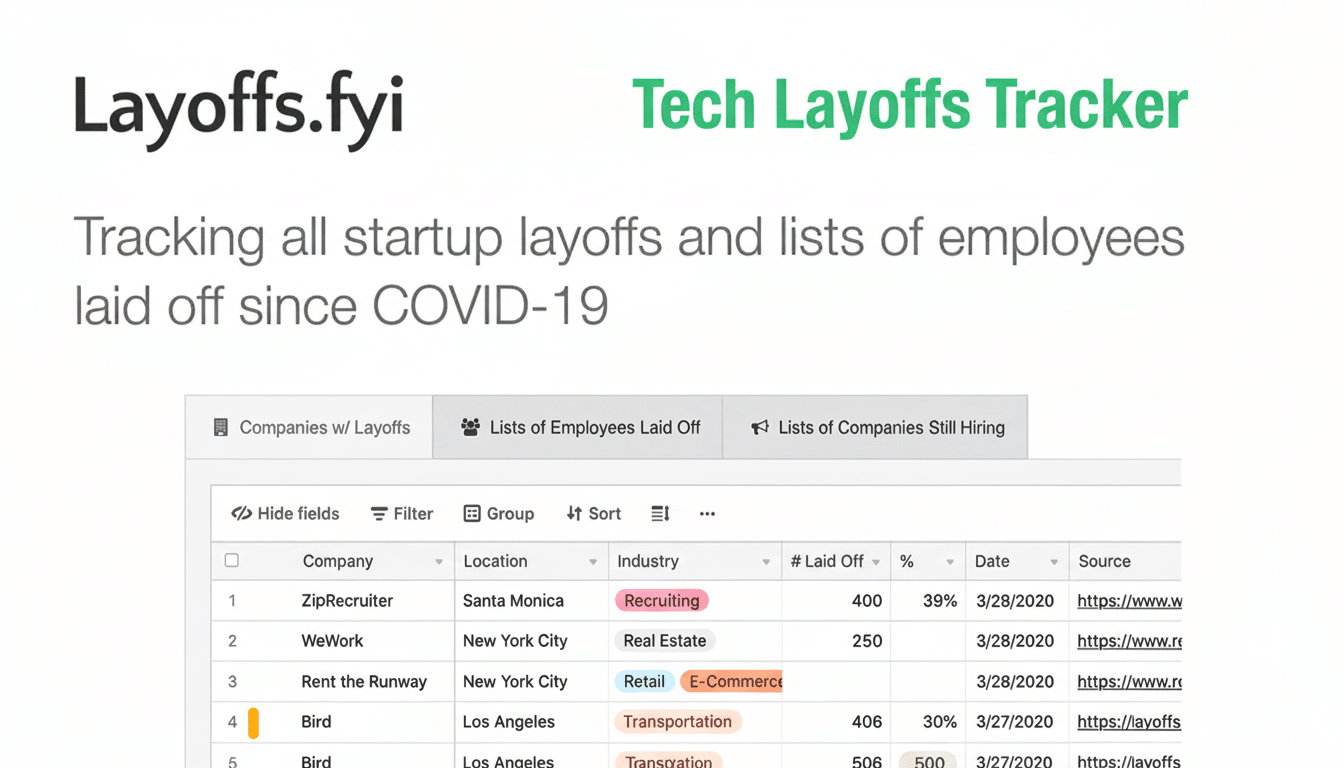Screen dimensions: 1344x768
Task: Select the Companies w/ Layoffs tab
Action: (x=310, y=426)
